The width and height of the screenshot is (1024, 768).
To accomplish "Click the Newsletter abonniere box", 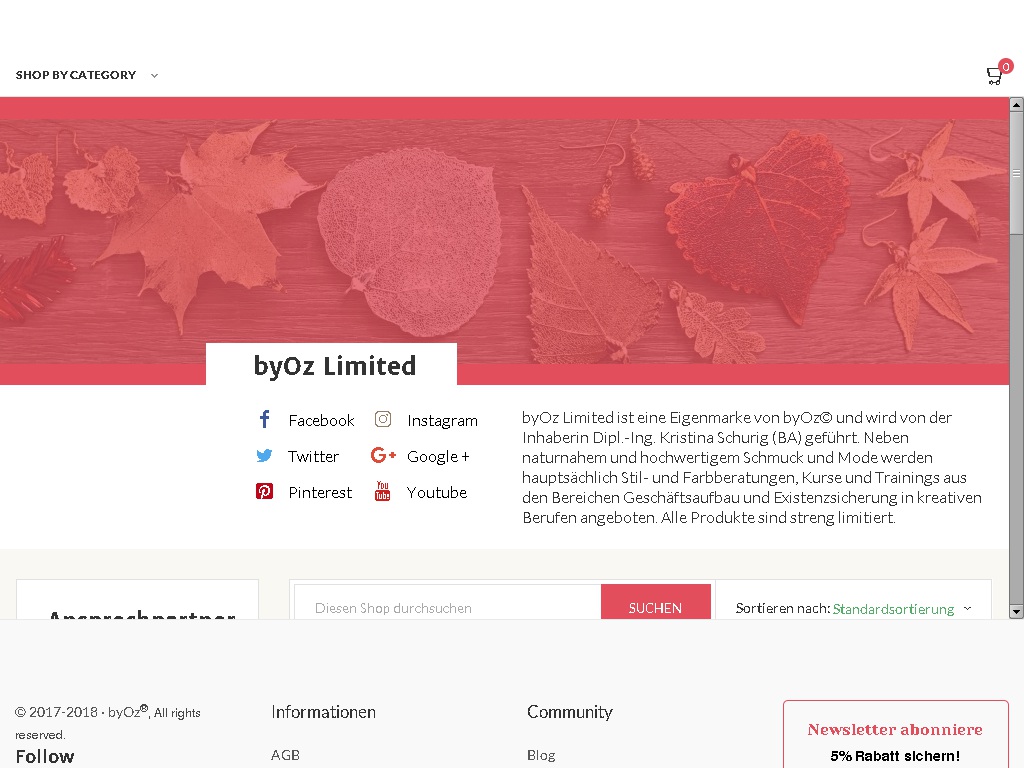I will pos(895,734).
